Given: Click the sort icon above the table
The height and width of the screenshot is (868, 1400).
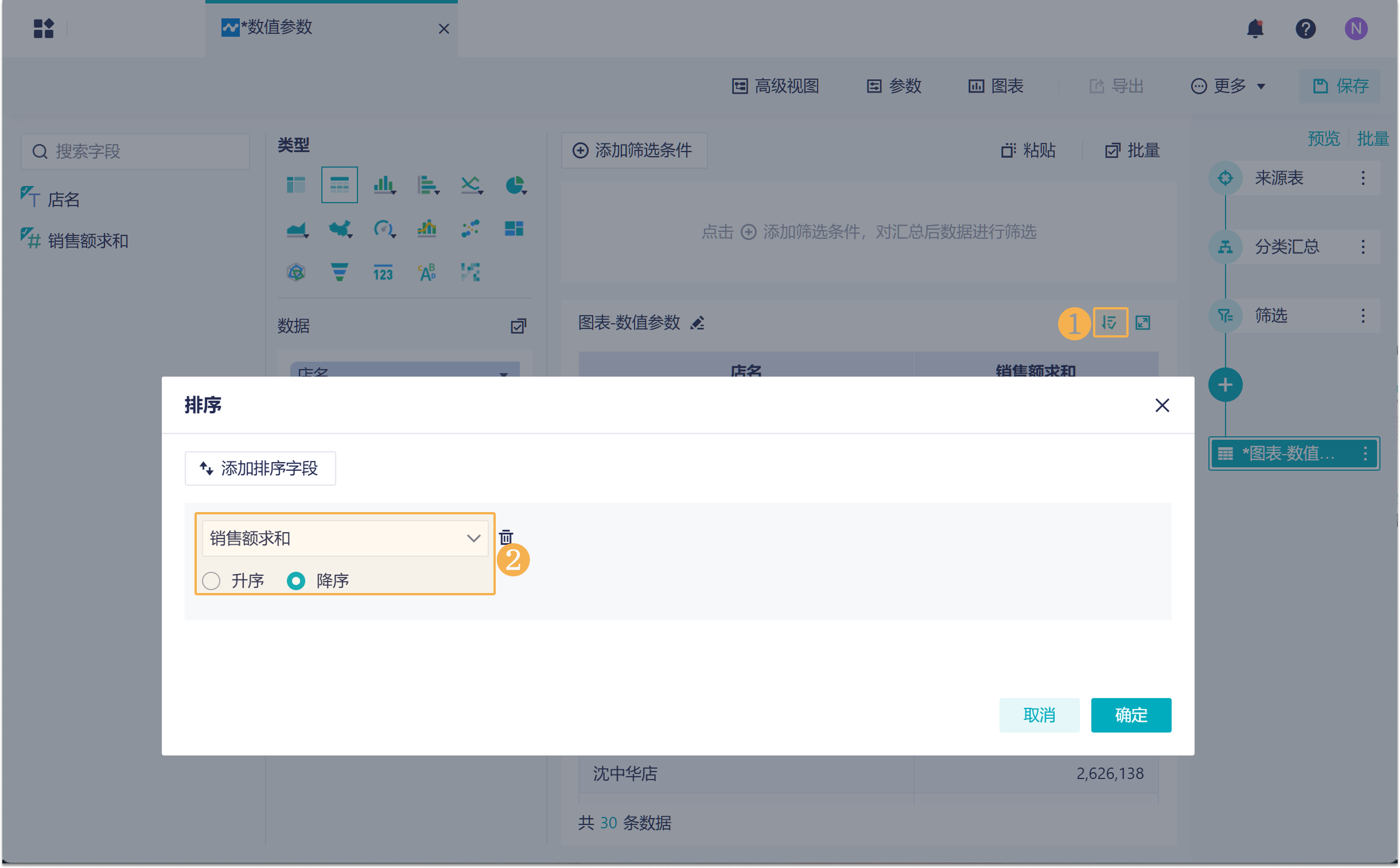Looking at the screenshot, I should point(1110,322).
